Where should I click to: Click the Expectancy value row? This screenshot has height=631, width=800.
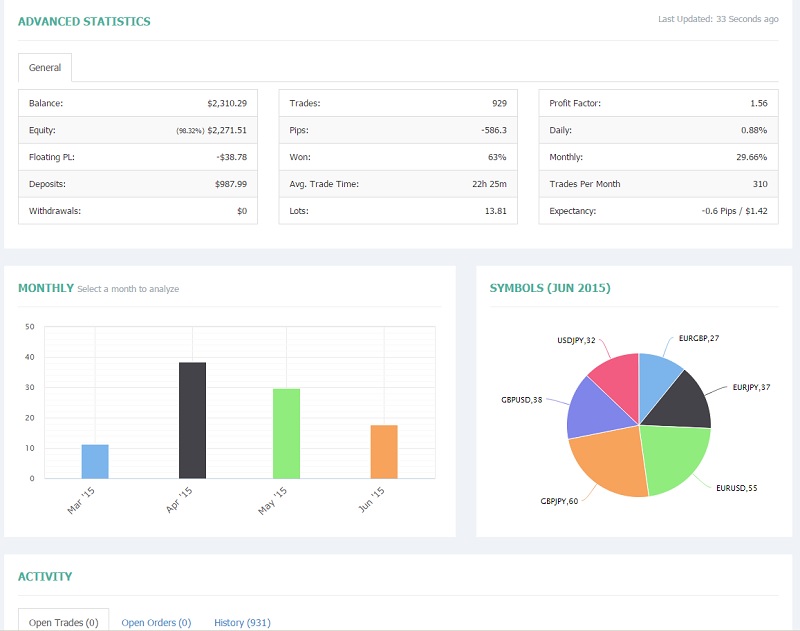(x=658, y=211)
